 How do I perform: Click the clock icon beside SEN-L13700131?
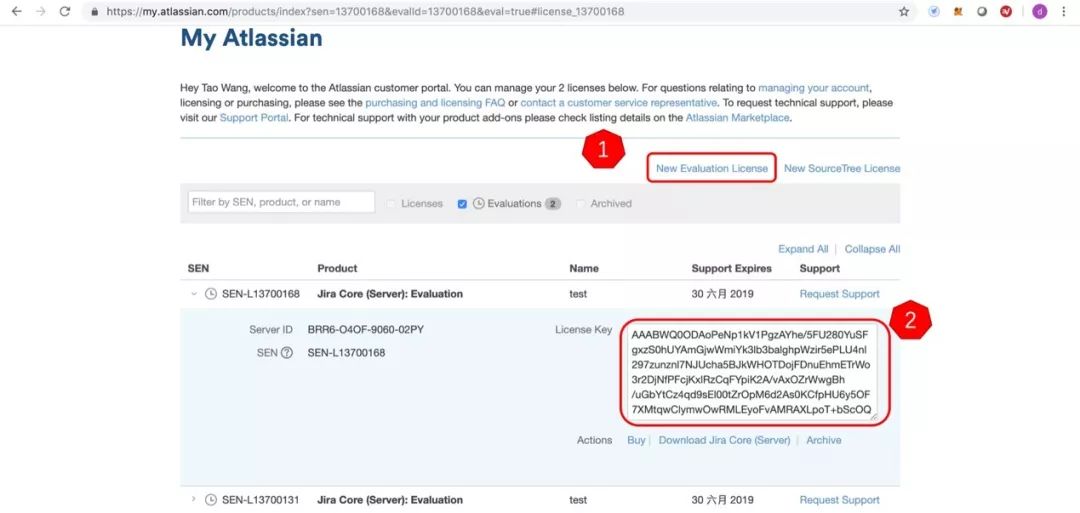[211, 500]
